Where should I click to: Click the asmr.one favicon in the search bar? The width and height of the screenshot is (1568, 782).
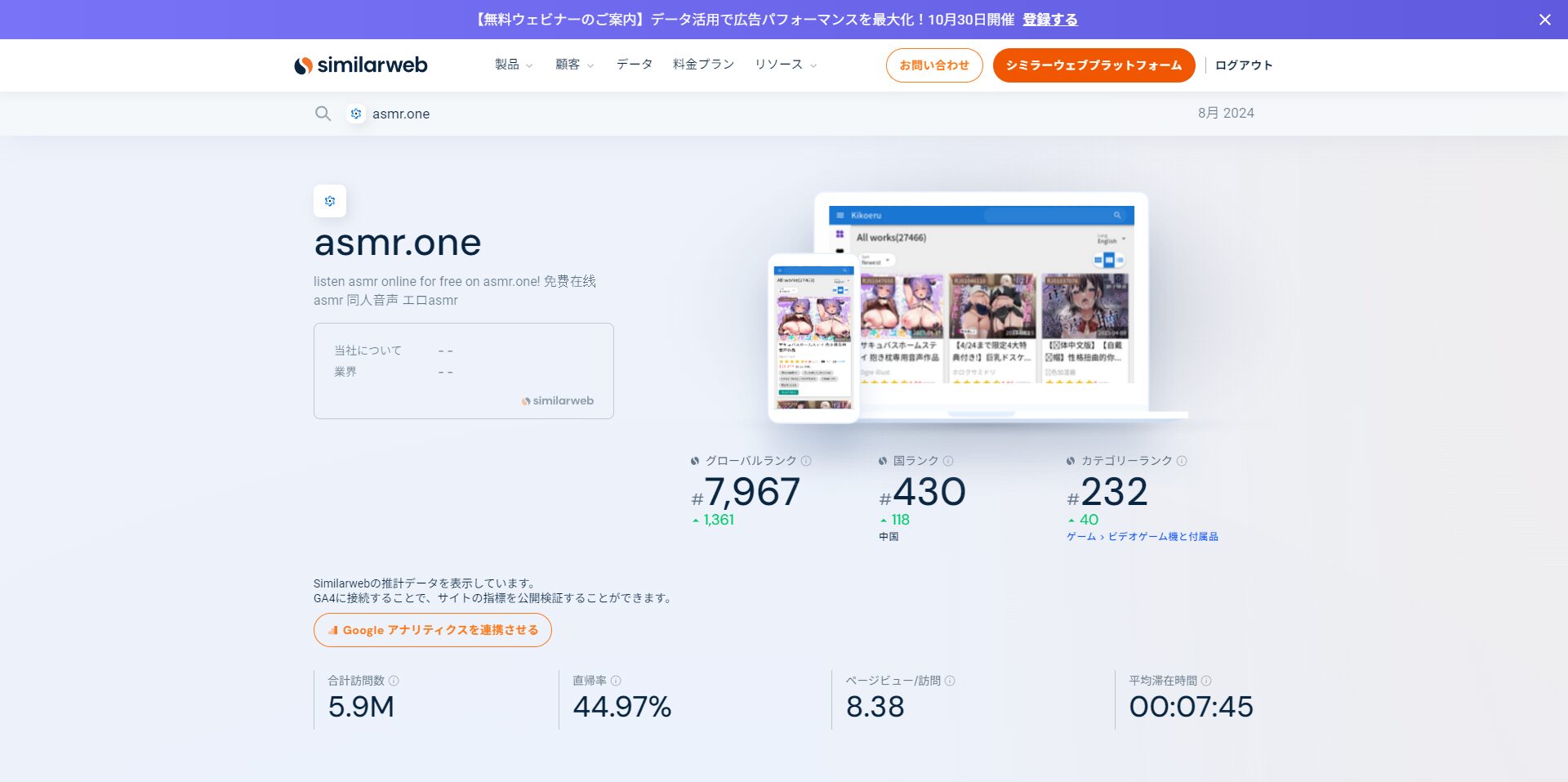pos(355,114)
